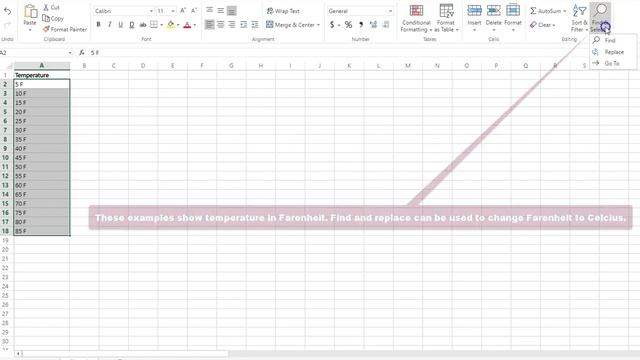Align text to middle vertically

pyautogui.click(x=220, y=10)
